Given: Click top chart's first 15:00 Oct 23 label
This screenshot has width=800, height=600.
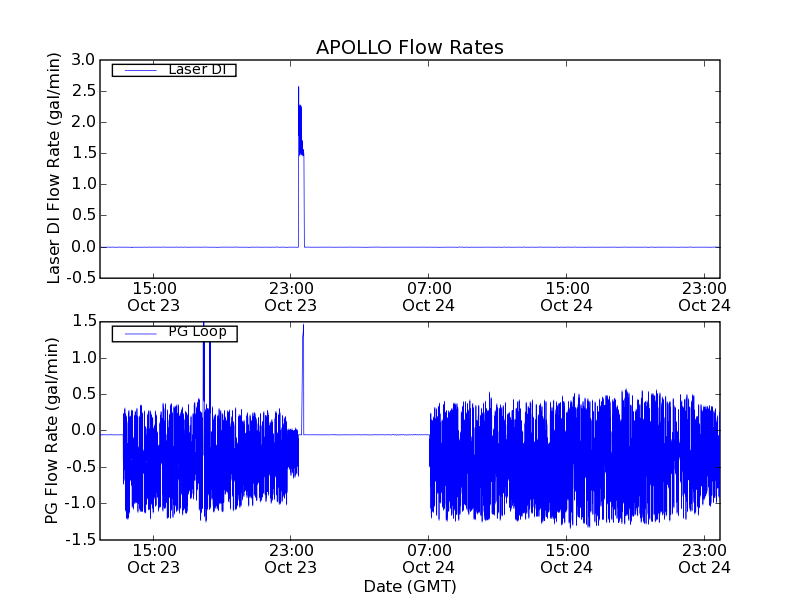Looking at the screenshot, I should [x=154, y=297].
